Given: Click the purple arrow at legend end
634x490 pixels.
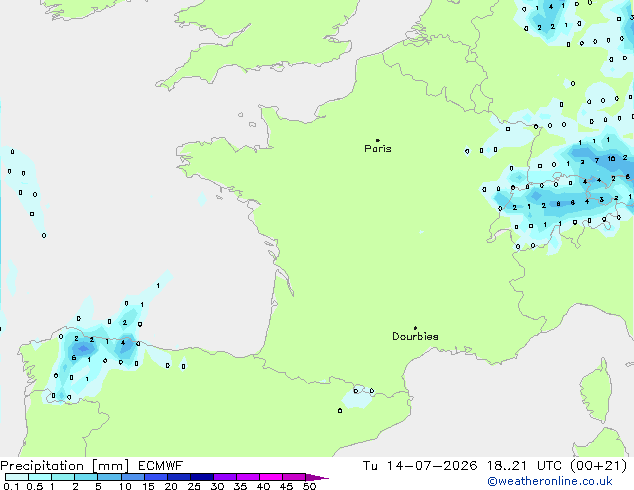Looking at the screenshot, I should (x=317, y=477).
